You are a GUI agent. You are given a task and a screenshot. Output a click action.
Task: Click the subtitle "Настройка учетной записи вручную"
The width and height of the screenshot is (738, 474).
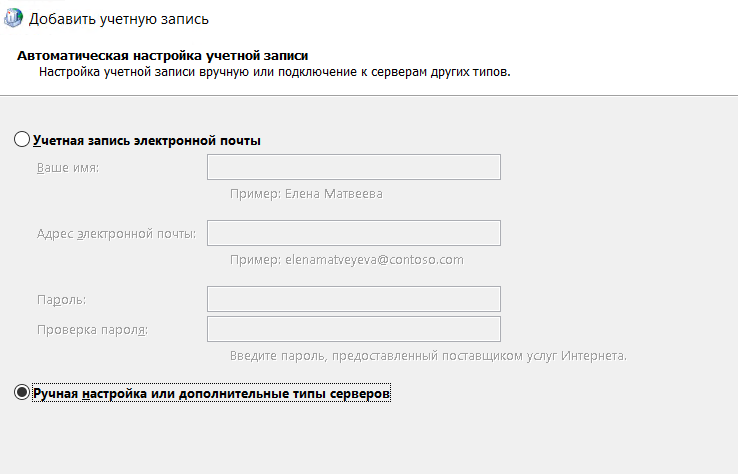274,73
